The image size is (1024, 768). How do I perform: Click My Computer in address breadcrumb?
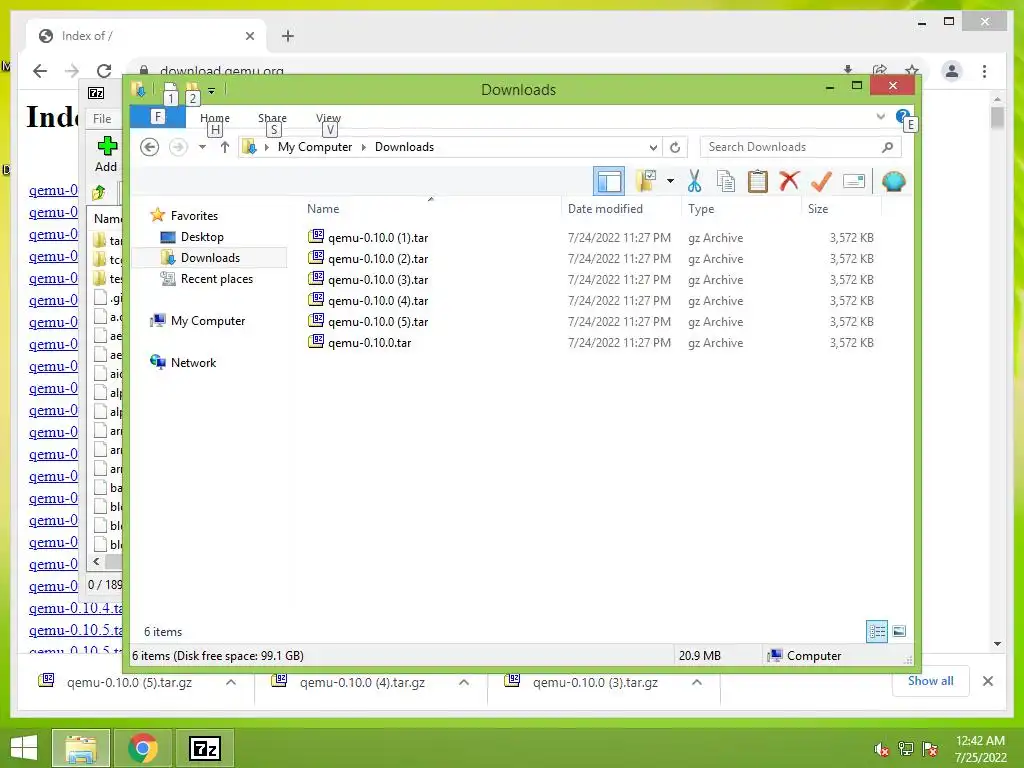[x=315, y=147]
